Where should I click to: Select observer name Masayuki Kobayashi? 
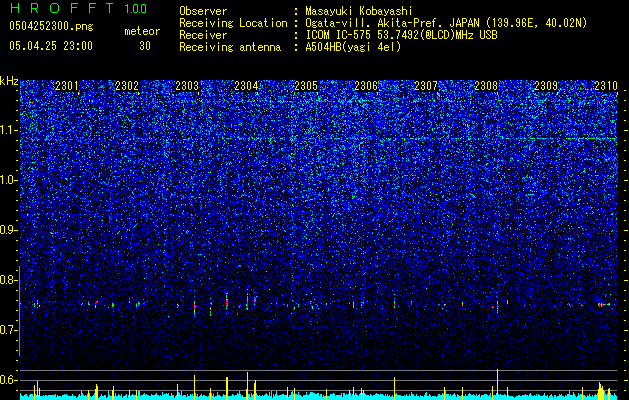[x=358, y=11]
